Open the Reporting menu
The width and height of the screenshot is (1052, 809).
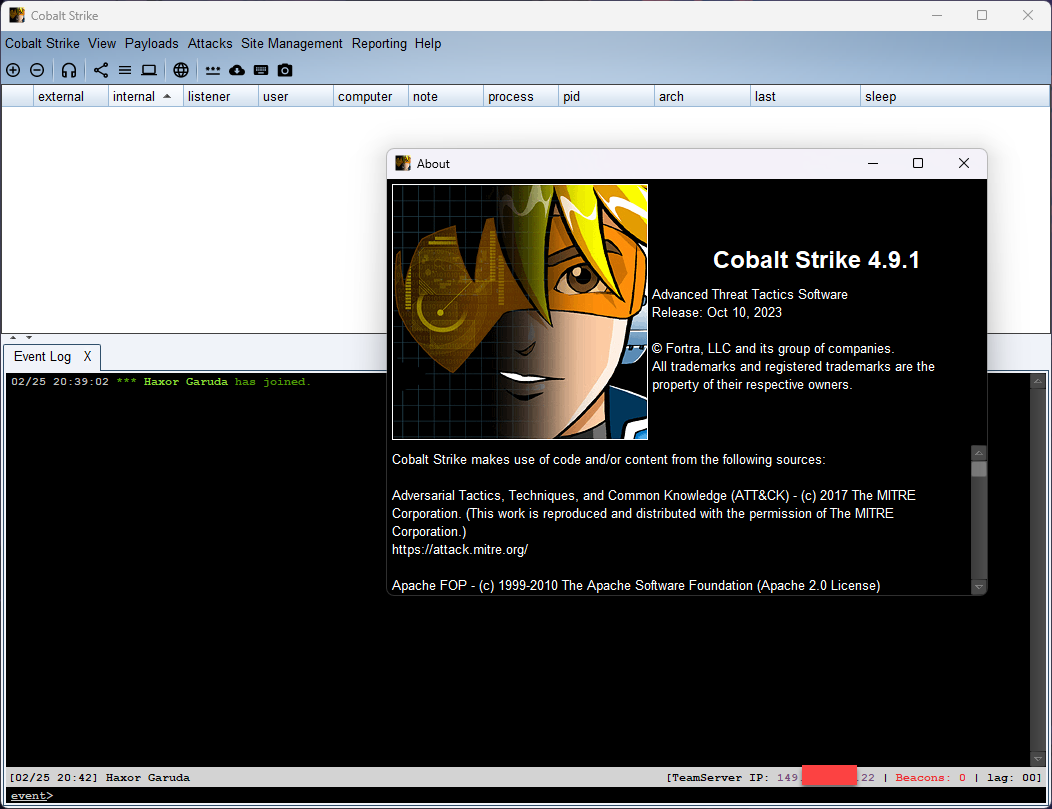pyautogui.click(x=379, y=44)
